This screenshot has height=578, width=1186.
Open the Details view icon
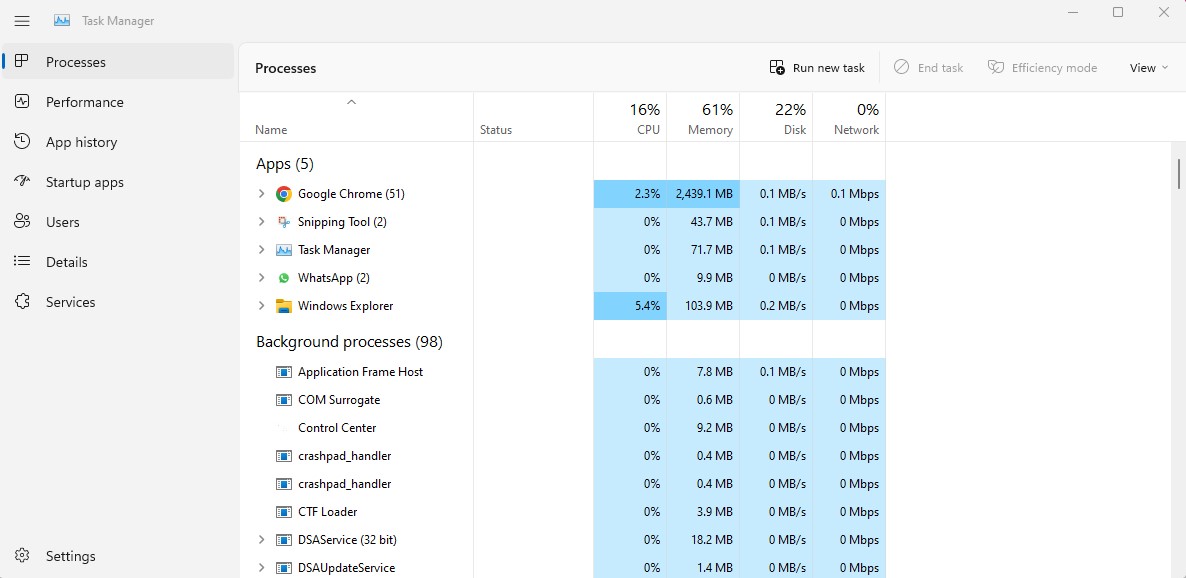[20, 261]
